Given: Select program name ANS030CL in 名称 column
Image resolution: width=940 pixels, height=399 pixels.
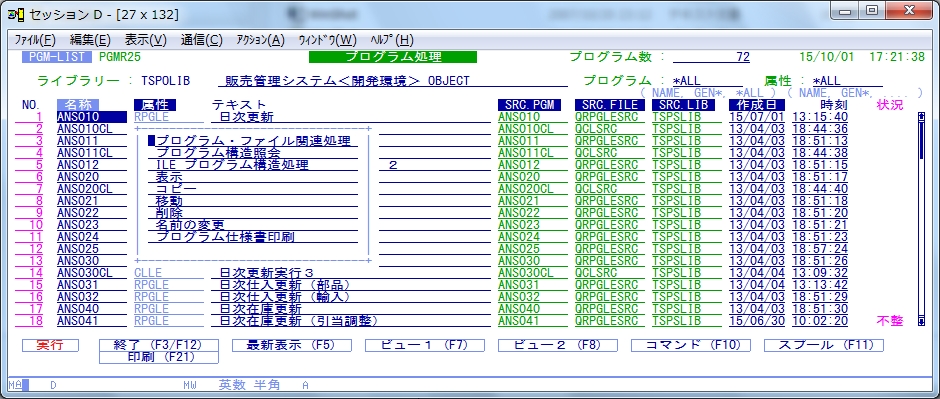Looking at the screenshot, I should pyautogui.click(x=91, y=273).
